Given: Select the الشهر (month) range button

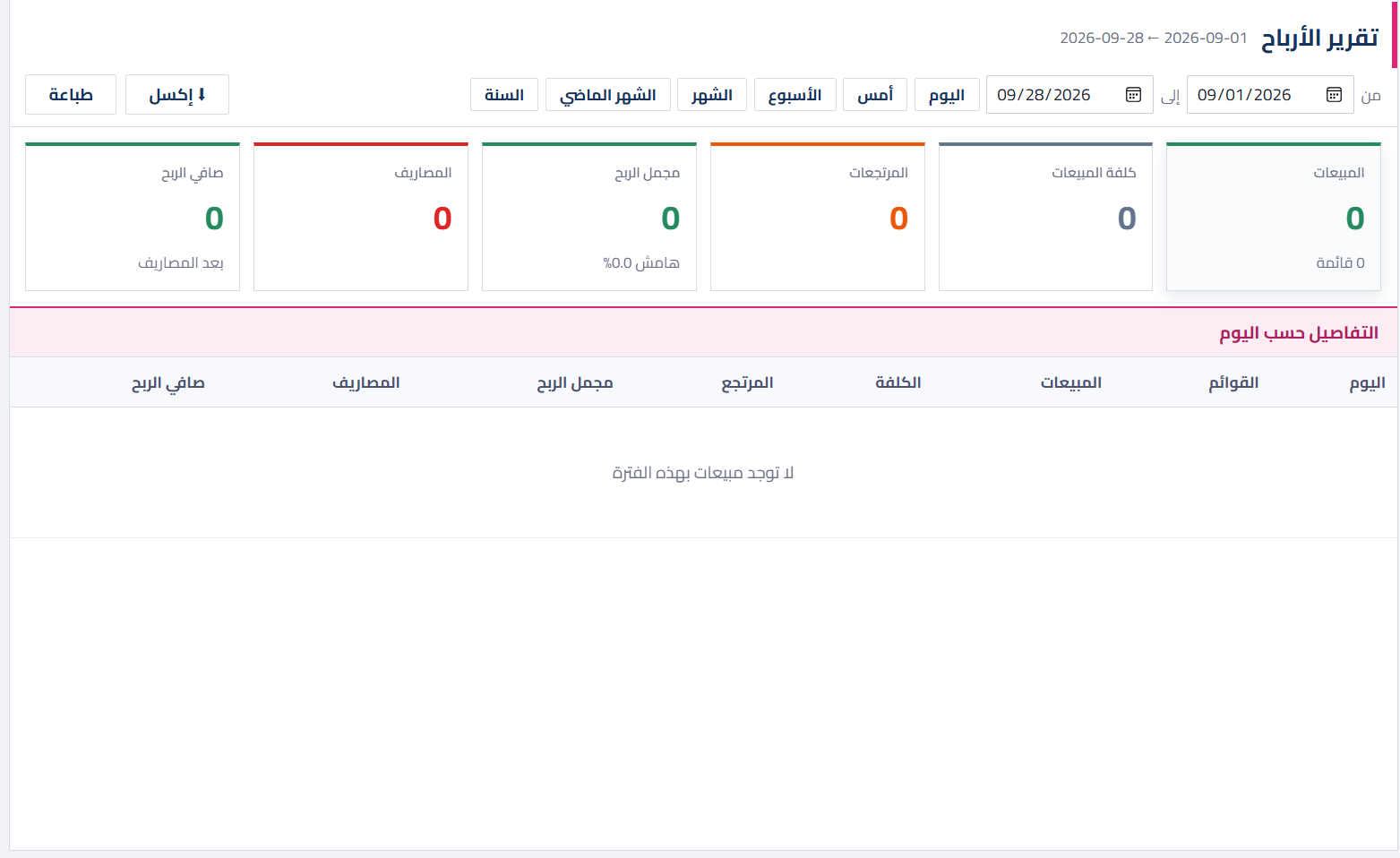Looking at the screenshot, I should point(712,95).
